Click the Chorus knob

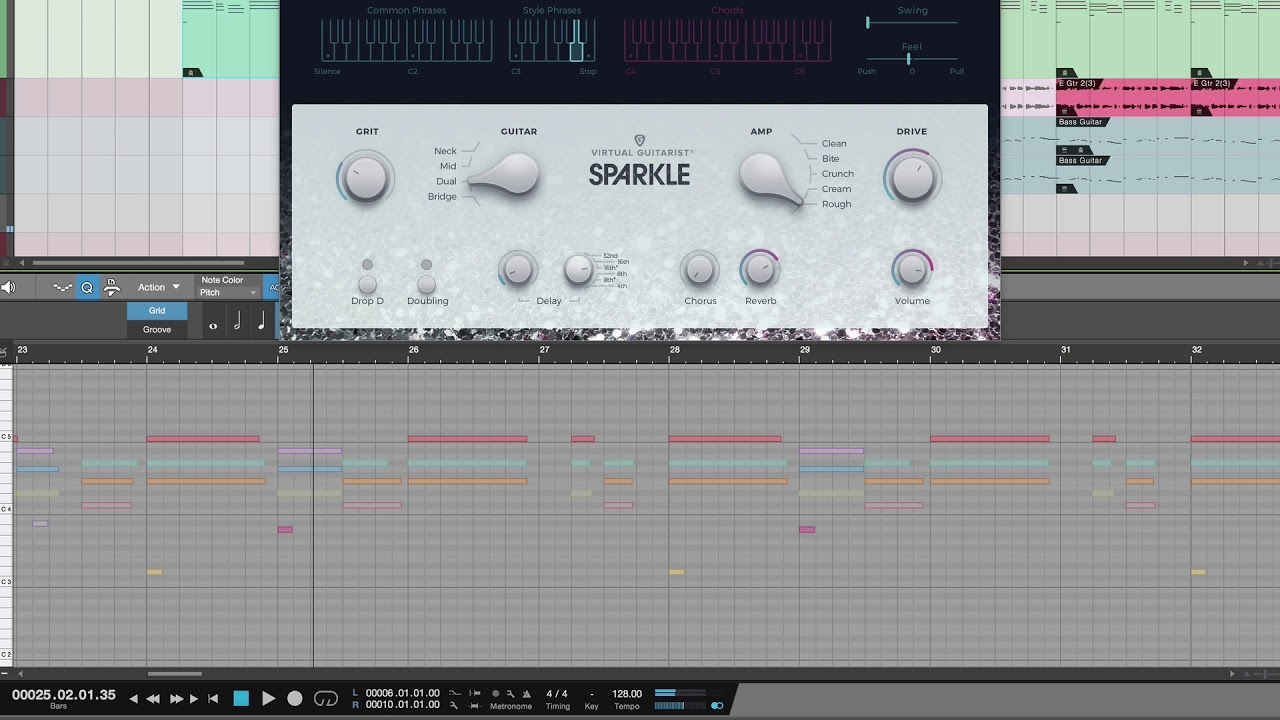700,269
